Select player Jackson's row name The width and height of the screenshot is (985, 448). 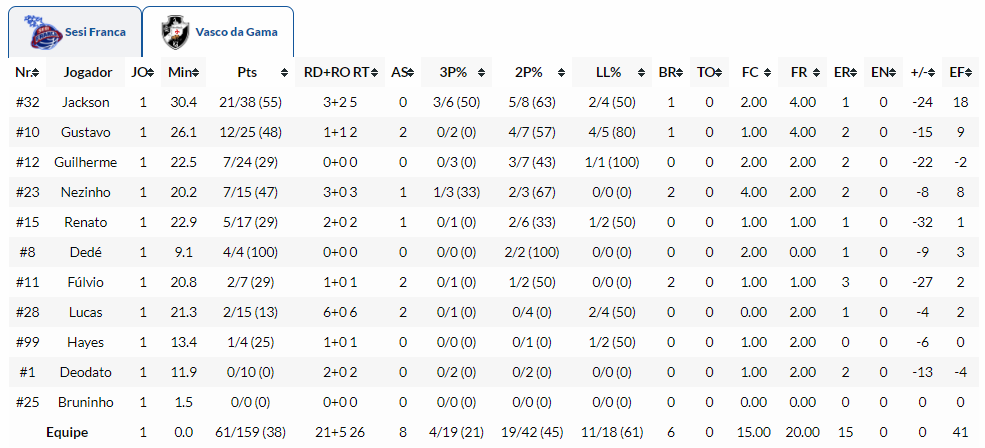(85, 102)
